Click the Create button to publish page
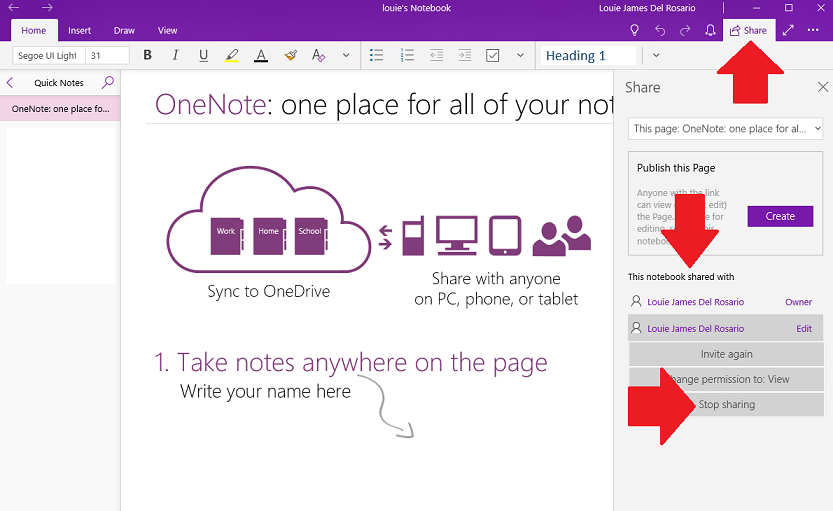833x511 pixels. [x=780, y=216]
